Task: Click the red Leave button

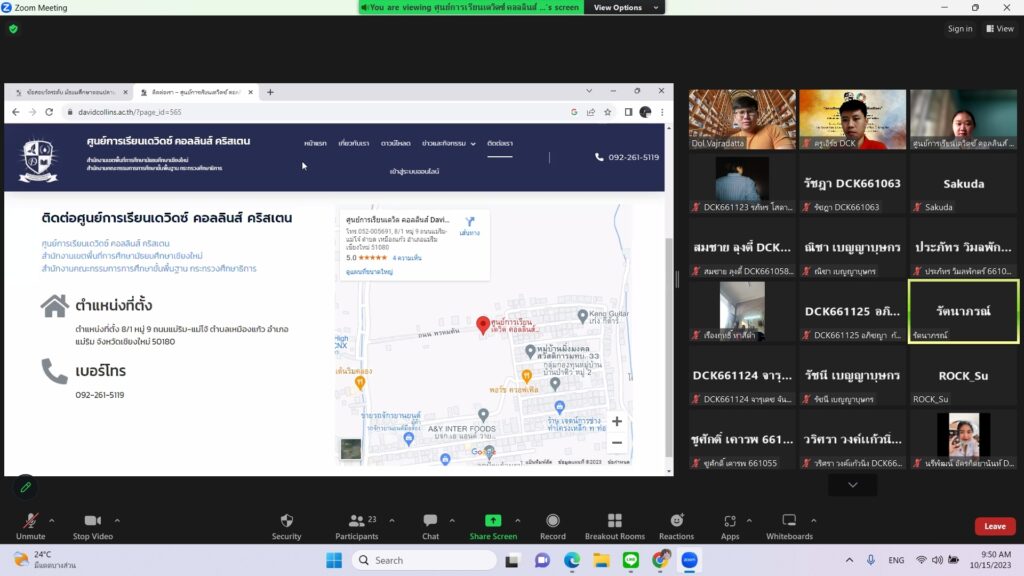Action: [x=994, y=526]
